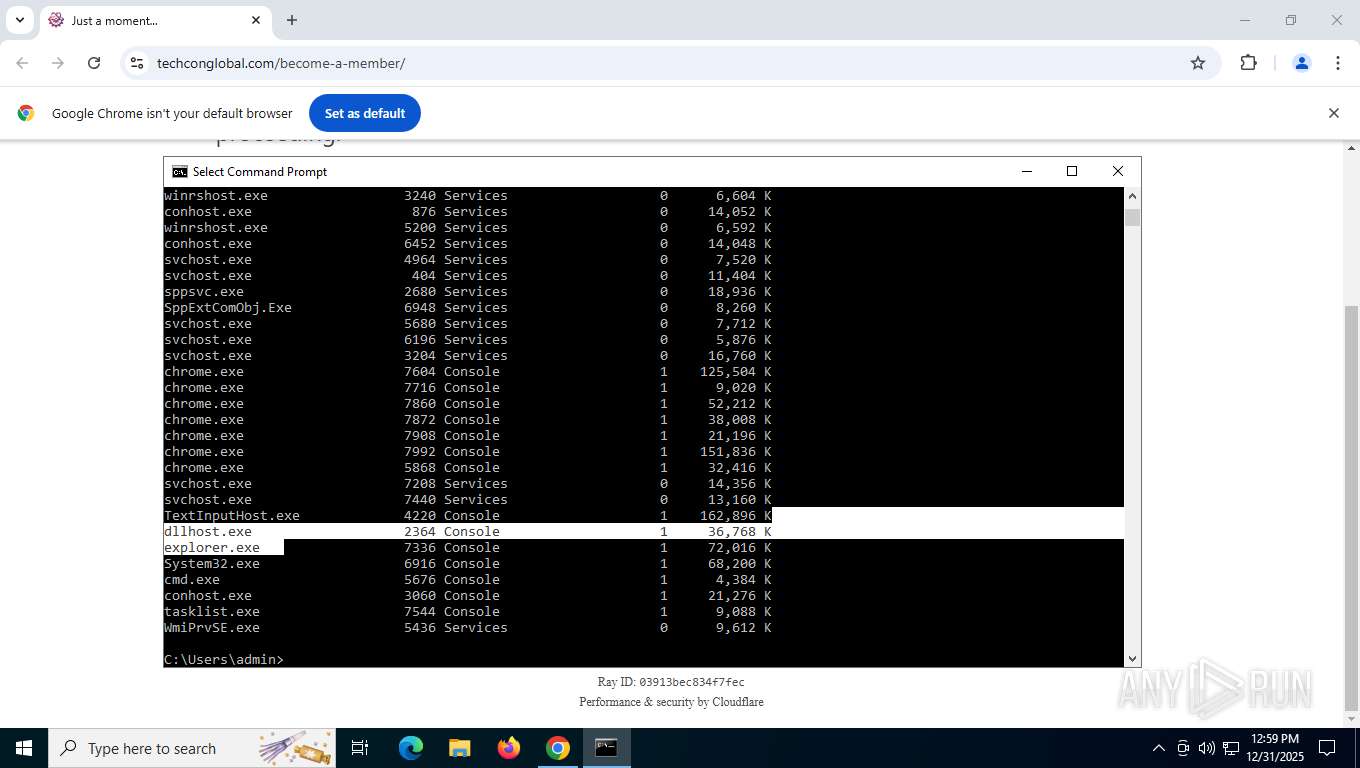The width and height of the screenshot is (1360, 768).
Task: Reload the current page
Action: click(x=94, y=63)
